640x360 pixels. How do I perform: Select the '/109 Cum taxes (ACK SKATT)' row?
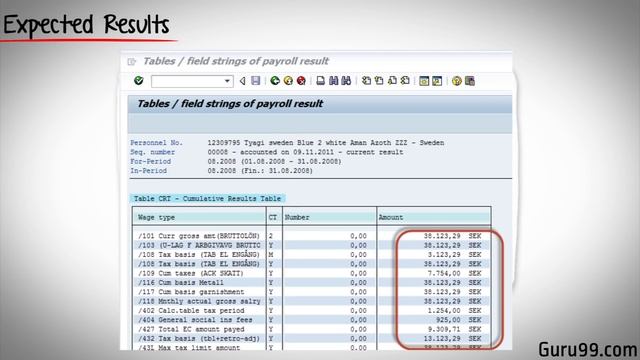311,273
